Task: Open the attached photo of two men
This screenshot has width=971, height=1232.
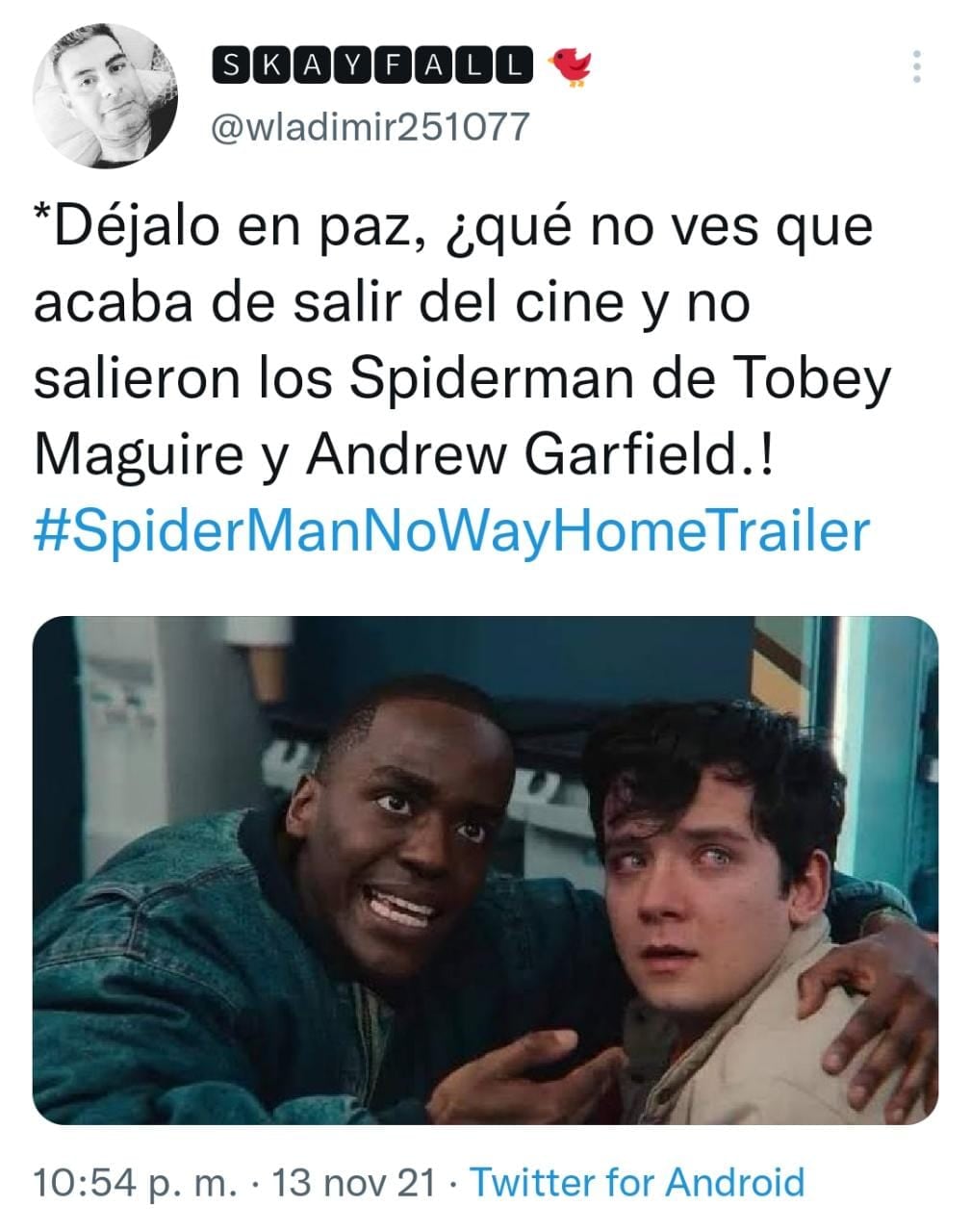Action: [485, 870]
